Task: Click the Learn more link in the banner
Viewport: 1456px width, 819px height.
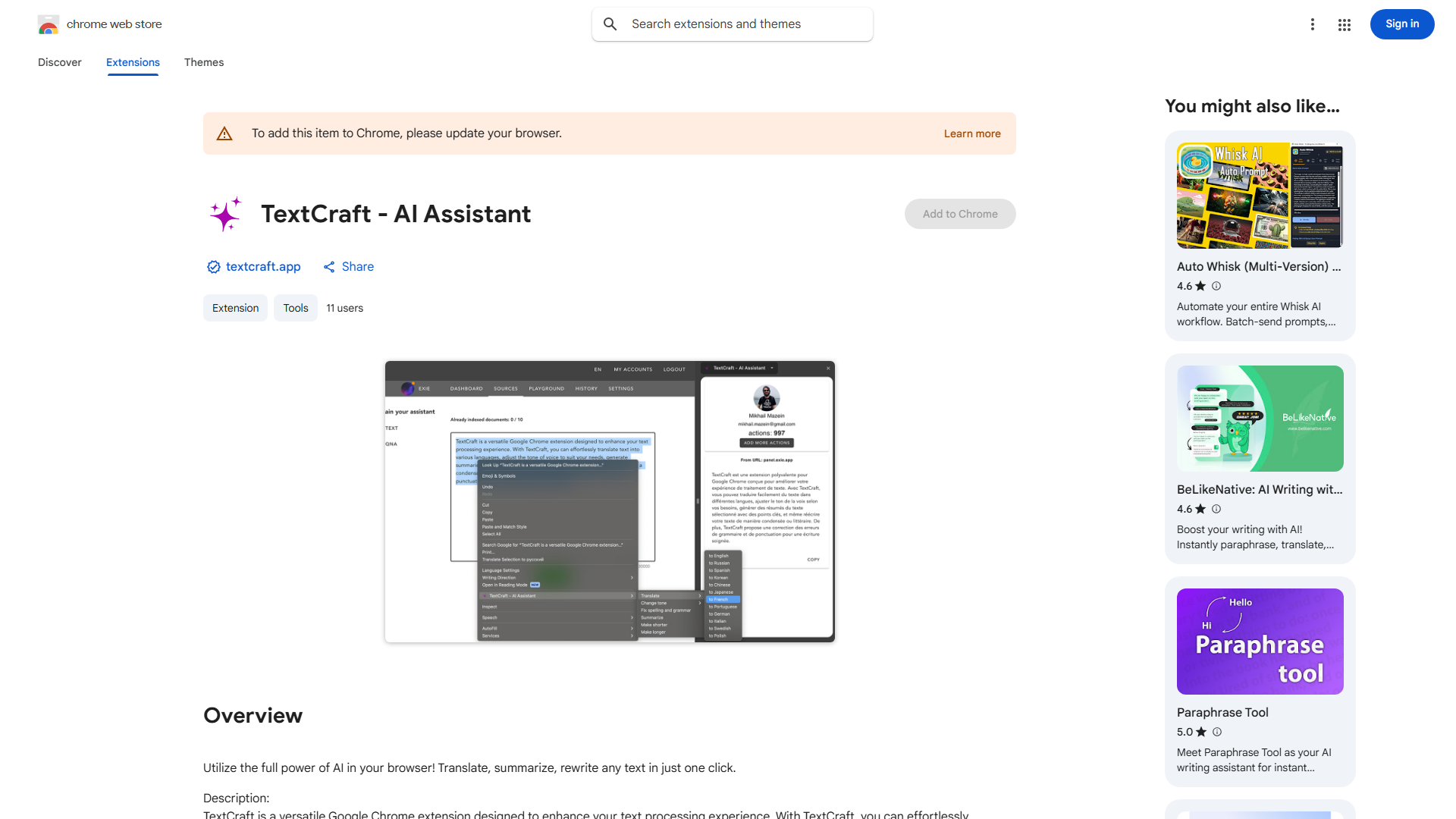Action: pos(971,133)
